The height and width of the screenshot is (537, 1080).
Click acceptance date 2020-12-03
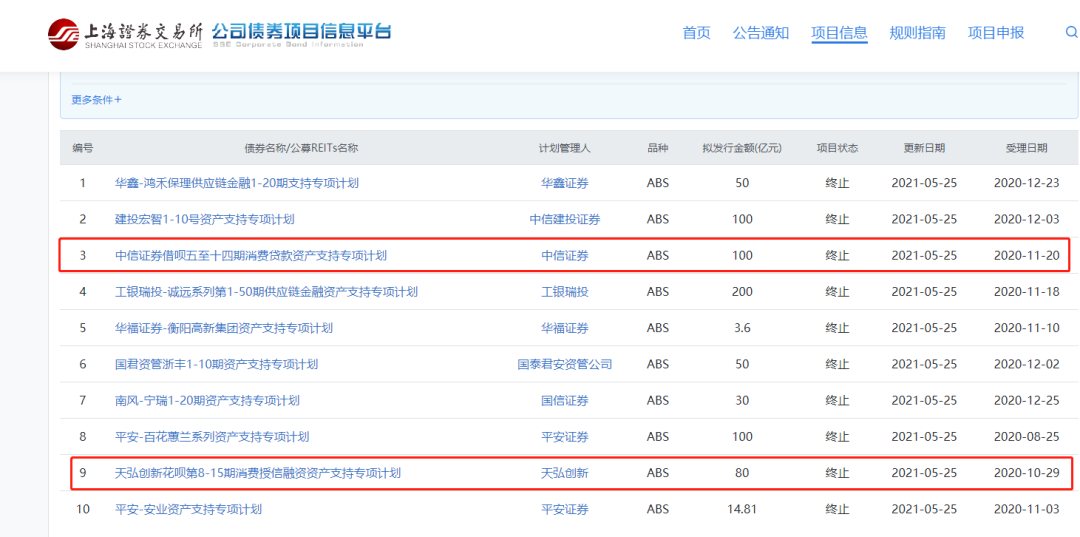pyautogui.click(x=1027, y=220)
